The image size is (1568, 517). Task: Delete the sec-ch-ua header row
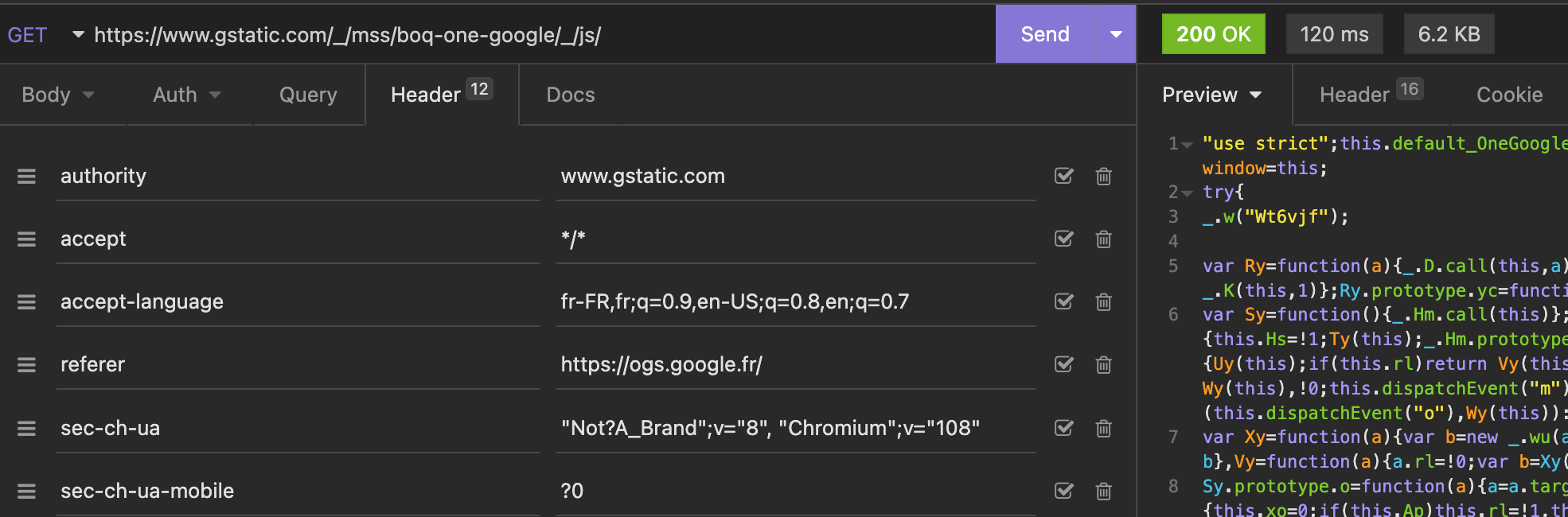(1104, 428)
